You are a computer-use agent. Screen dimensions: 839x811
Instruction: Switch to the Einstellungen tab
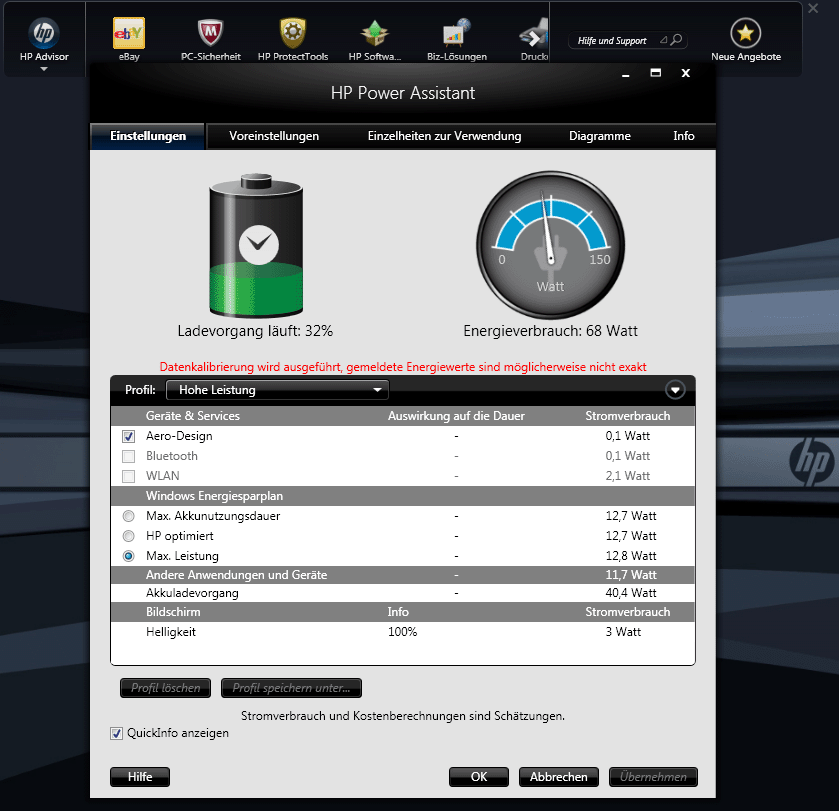pyautogui.click(x=148, y=136)
